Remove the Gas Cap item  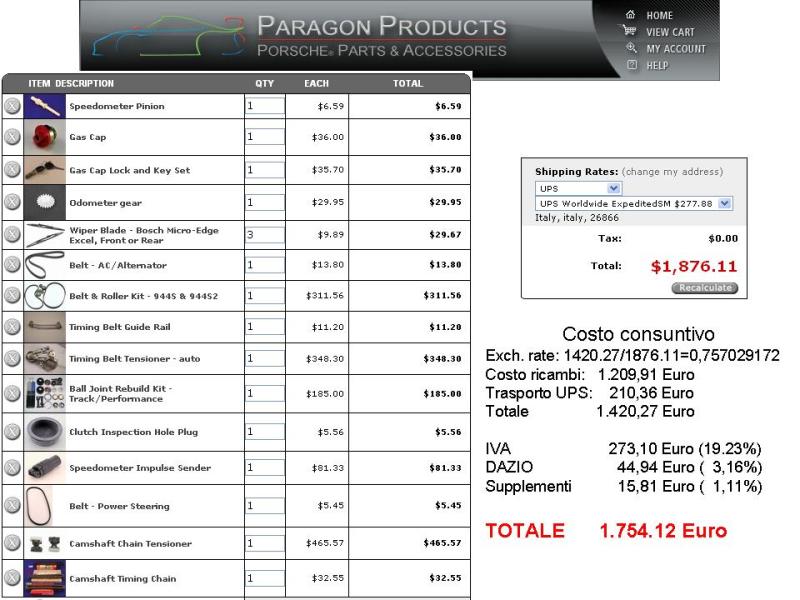(x=12, y=137)
